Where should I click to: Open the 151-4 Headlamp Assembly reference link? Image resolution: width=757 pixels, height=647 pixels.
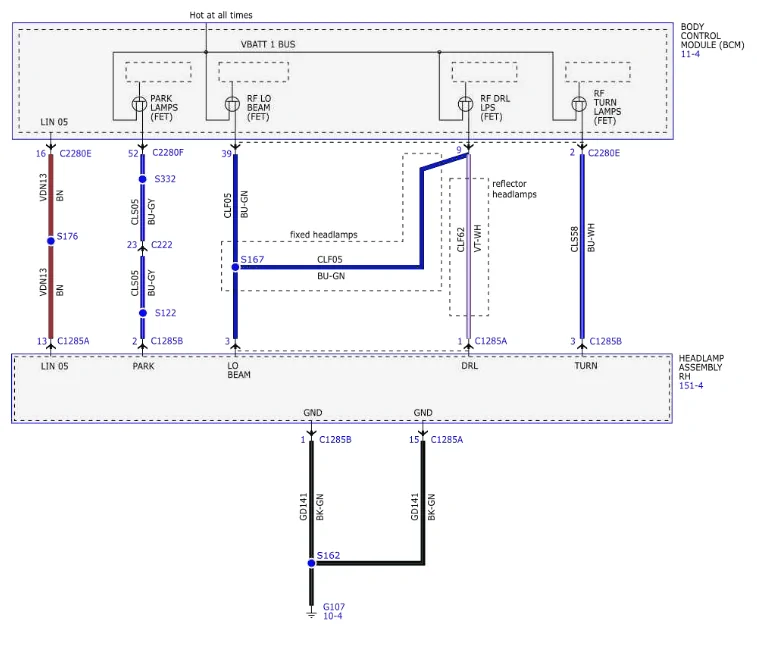tap(691, 385)
